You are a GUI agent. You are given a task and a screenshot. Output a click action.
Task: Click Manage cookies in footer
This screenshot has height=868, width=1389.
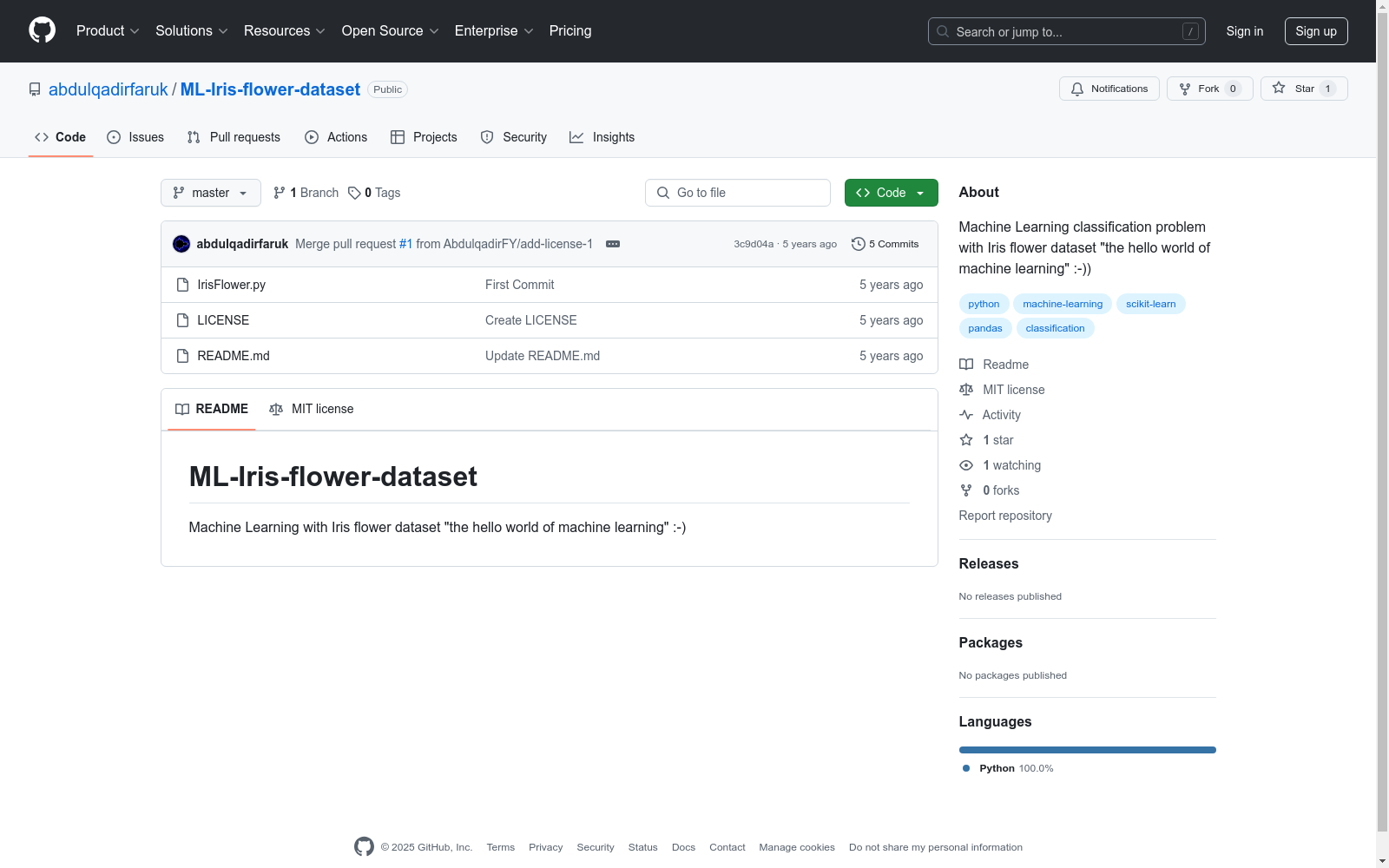(x=797, y=847)
